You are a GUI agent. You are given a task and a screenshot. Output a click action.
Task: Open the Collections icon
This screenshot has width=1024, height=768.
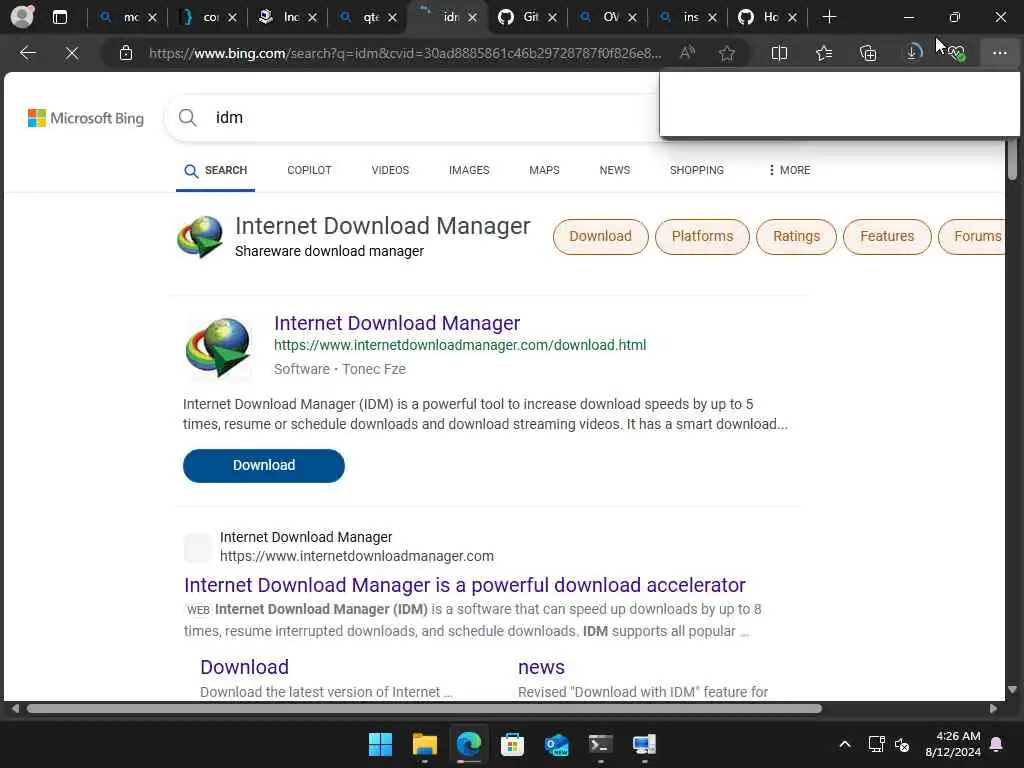[868, 53]
